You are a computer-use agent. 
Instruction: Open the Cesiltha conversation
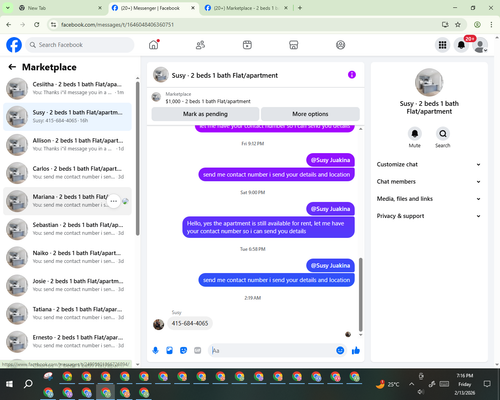pyautogui.click(x=67, y=88)
